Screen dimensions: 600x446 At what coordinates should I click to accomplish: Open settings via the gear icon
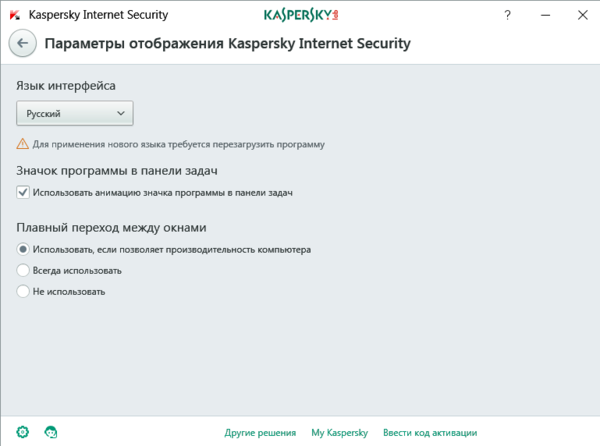(x=23, y=432)
